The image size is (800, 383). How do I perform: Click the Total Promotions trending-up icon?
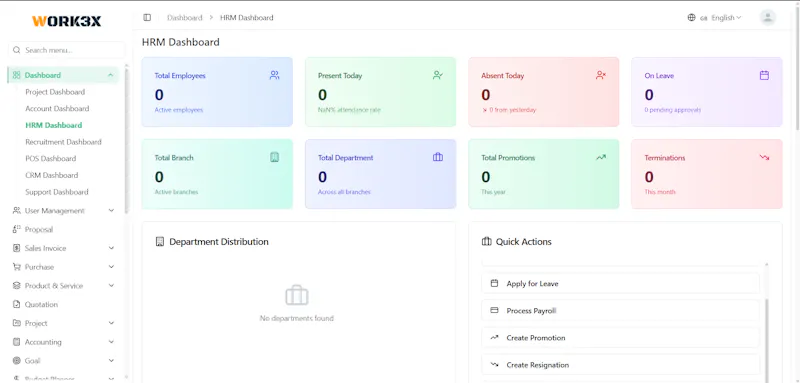[601, 158]
